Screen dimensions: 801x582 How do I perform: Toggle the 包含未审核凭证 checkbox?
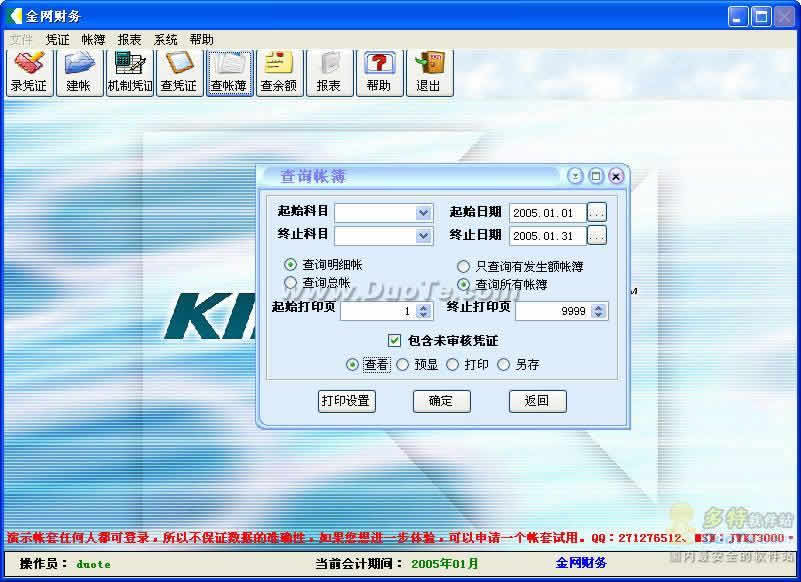point(394,340)
